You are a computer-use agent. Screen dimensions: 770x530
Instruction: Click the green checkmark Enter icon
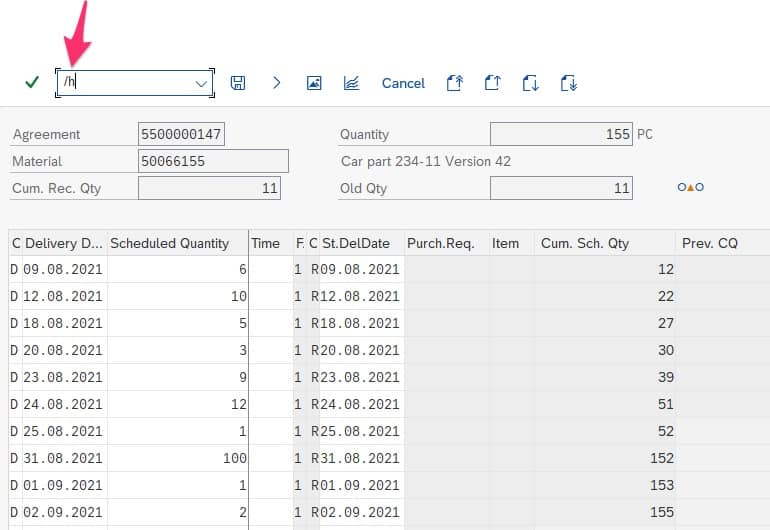coord(32,83)
